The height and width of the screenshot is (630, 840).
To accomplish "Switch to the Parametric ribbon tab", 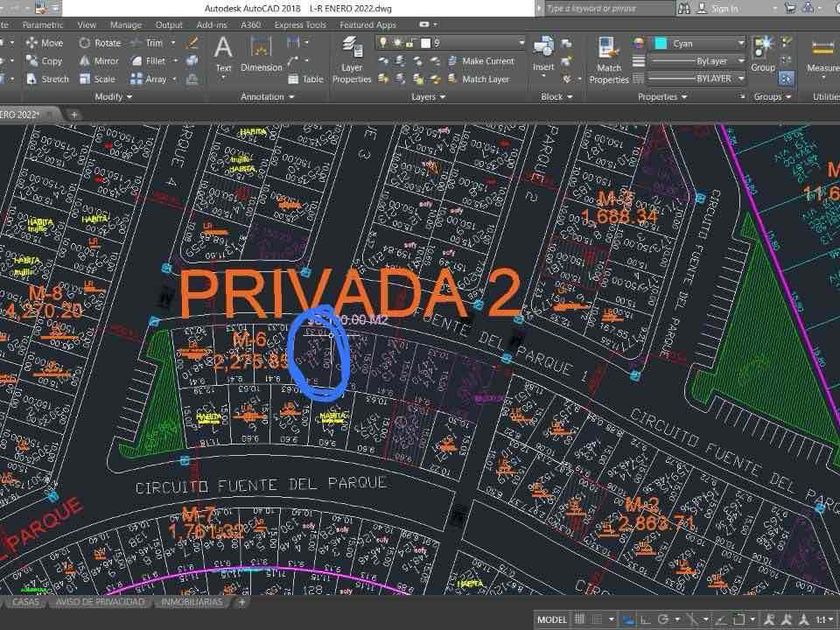I will [x=42, y=24].
